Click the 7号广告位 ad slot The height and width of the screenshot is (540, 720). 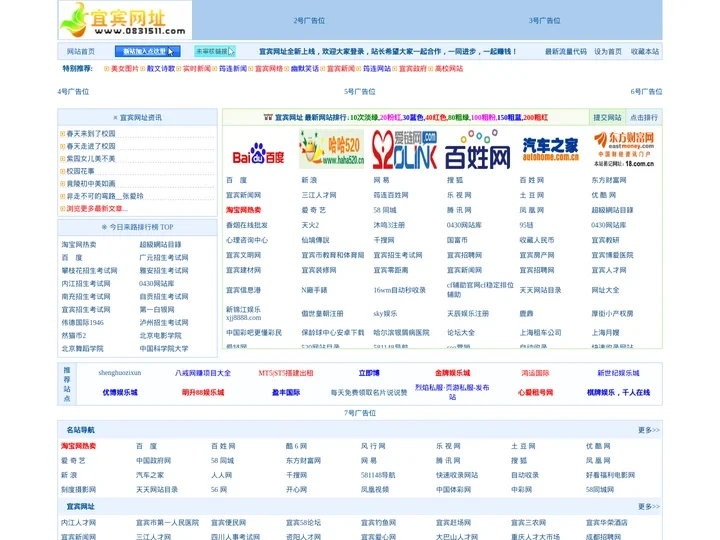point(360,413)
